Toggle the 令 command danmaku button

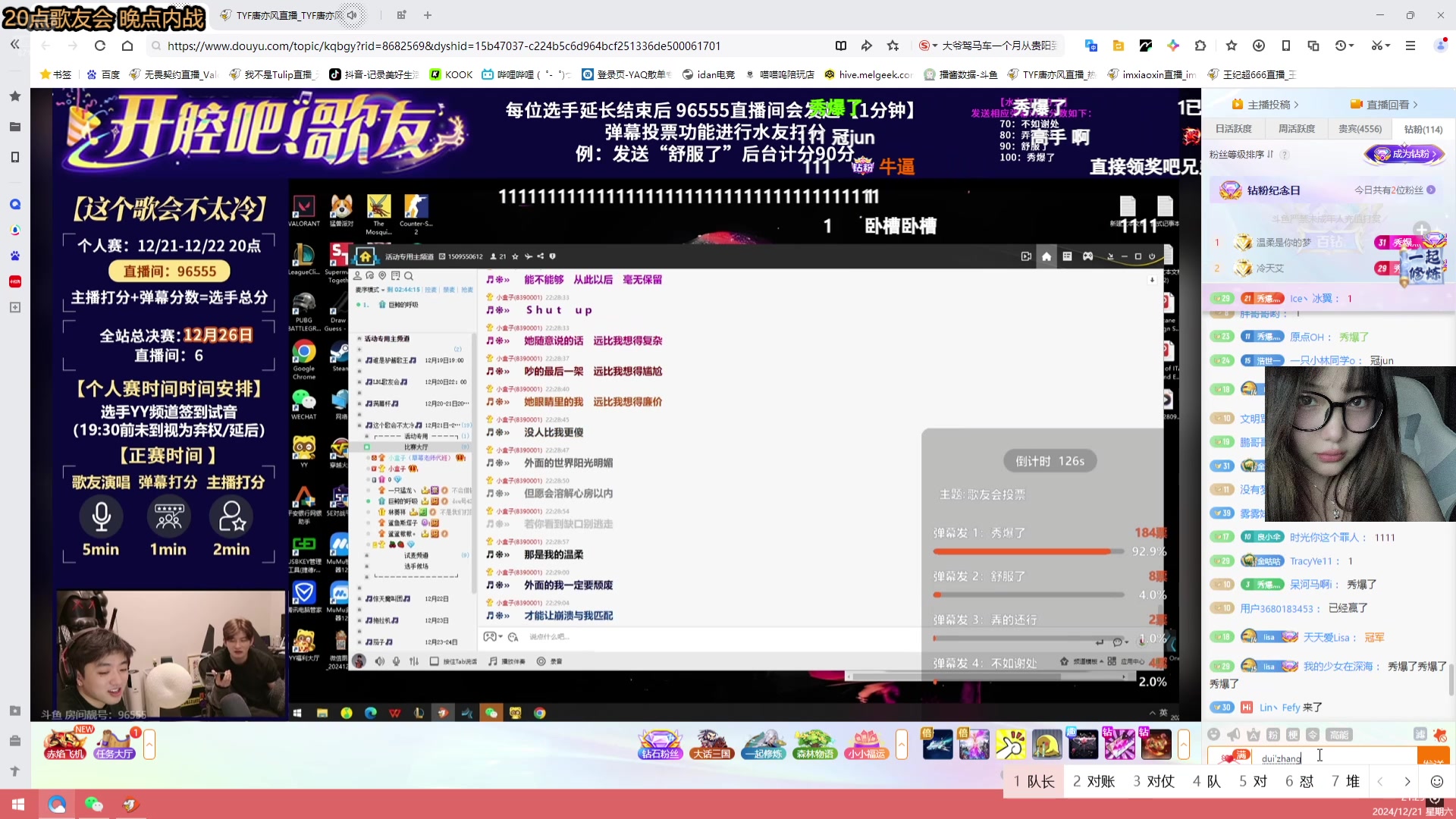tap(1313, 734)
